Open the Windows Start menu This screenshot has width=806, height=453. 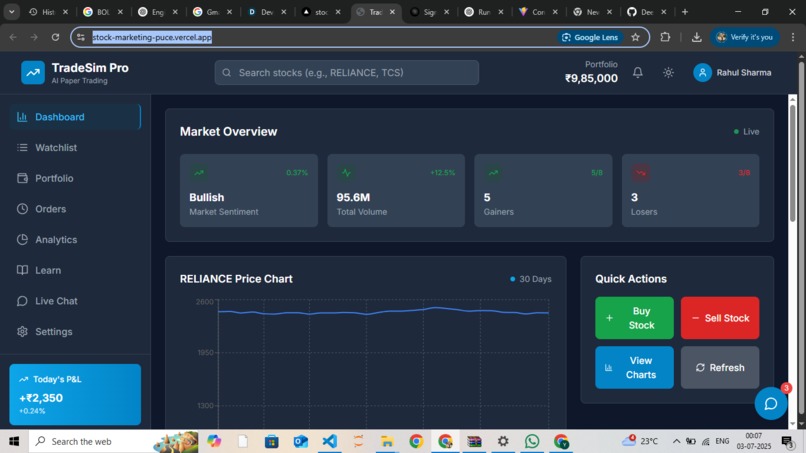[x=14, y=441]
